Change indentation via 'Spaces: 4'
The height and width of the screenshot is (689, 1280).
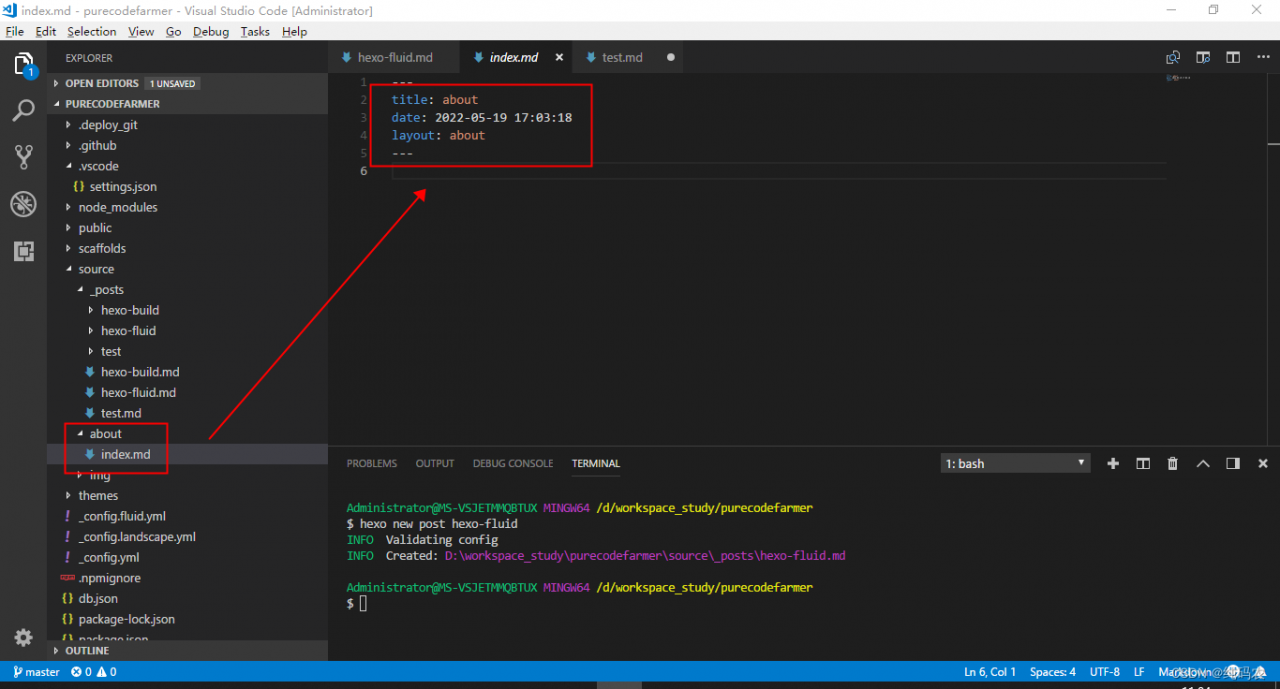(x=1053, y=672)
